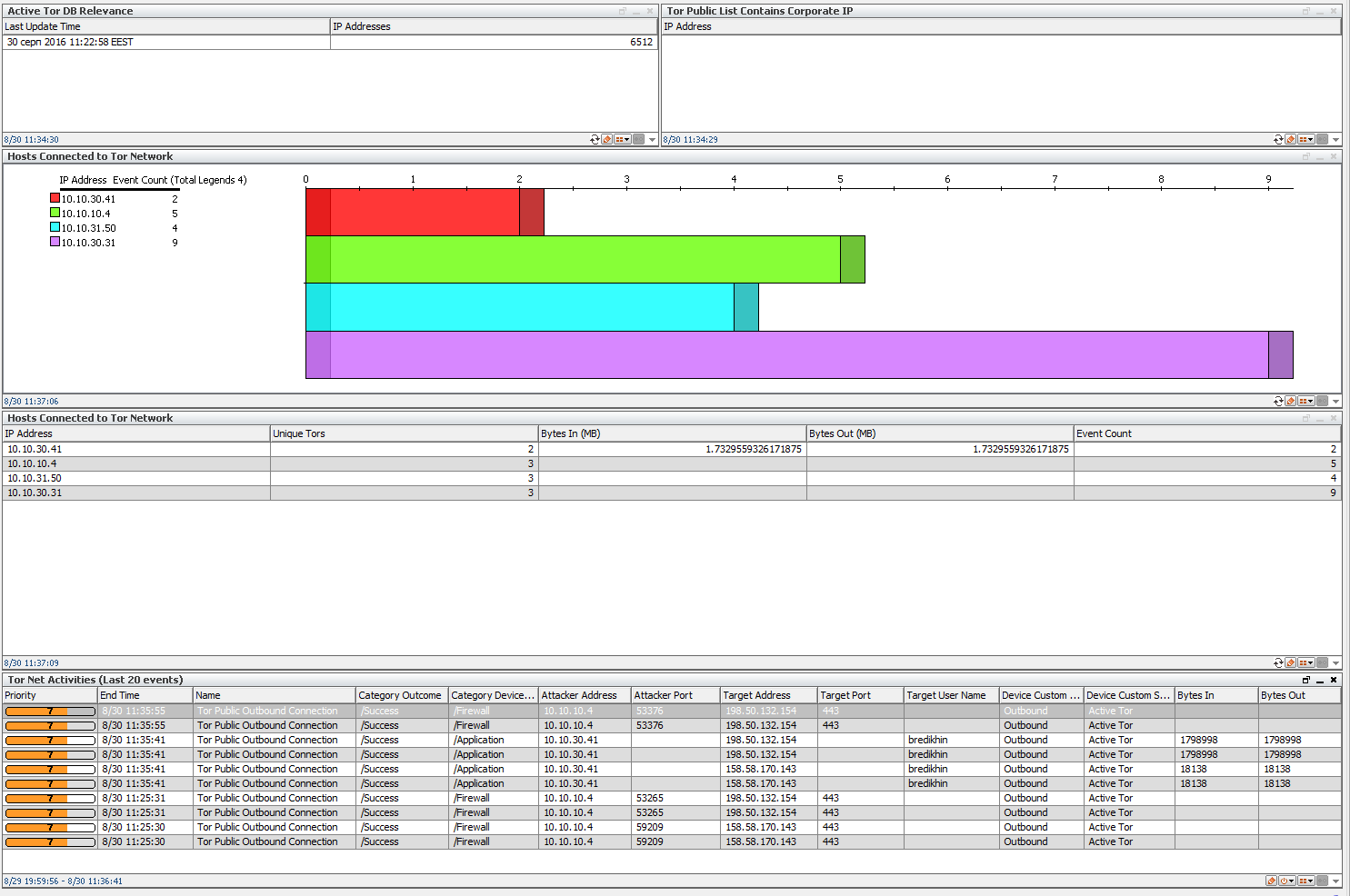This screenshot has height=896, width=1350.
Task: Click refresh icon in Hosts Connected table panel
Action: [x=1278, y=663]
